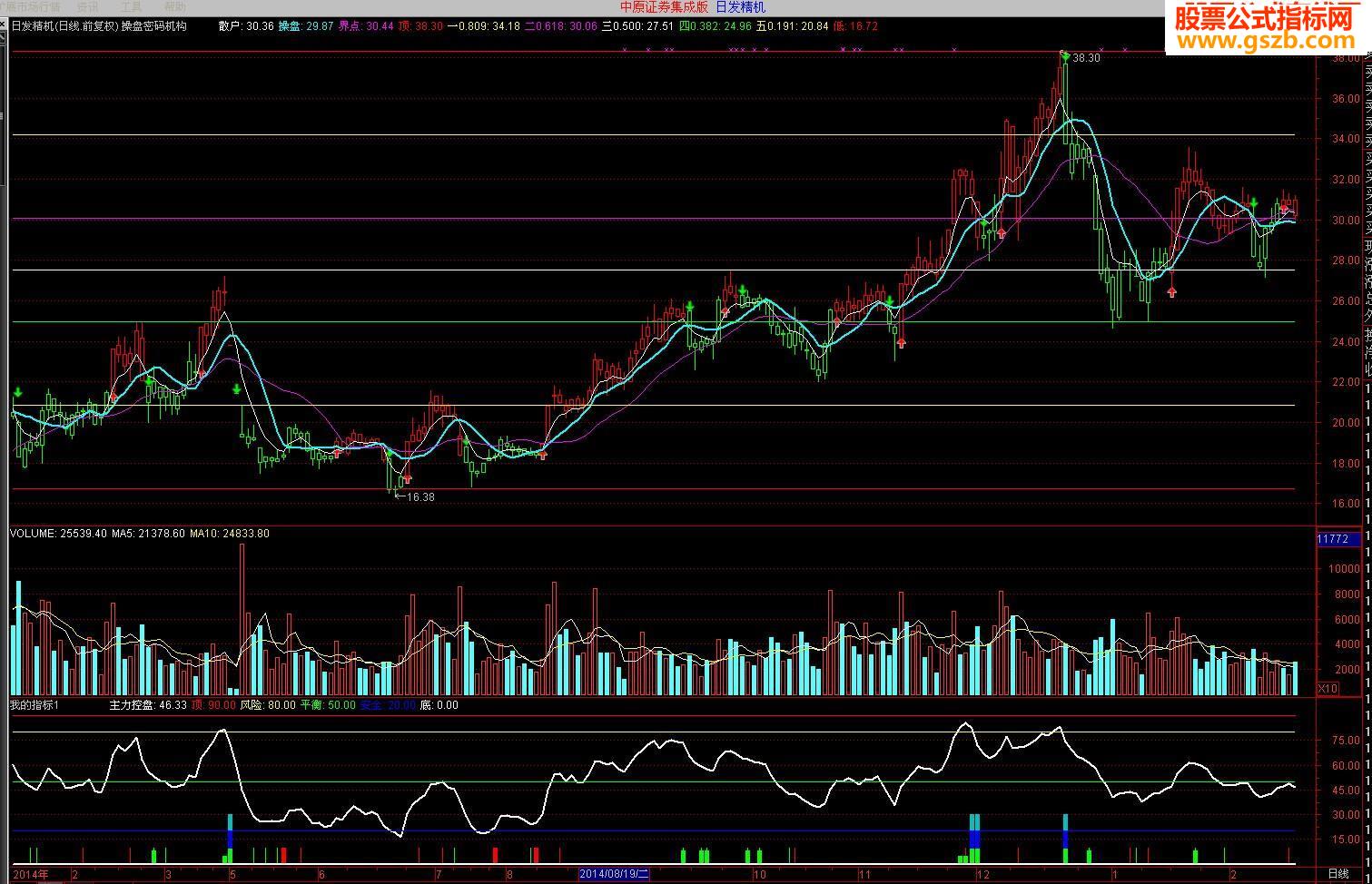This screenshot has height=884, width=1372.
Task: Click the 二0.618: 30.06 level label
Action: pyautogui.click(x=561, y=26)
